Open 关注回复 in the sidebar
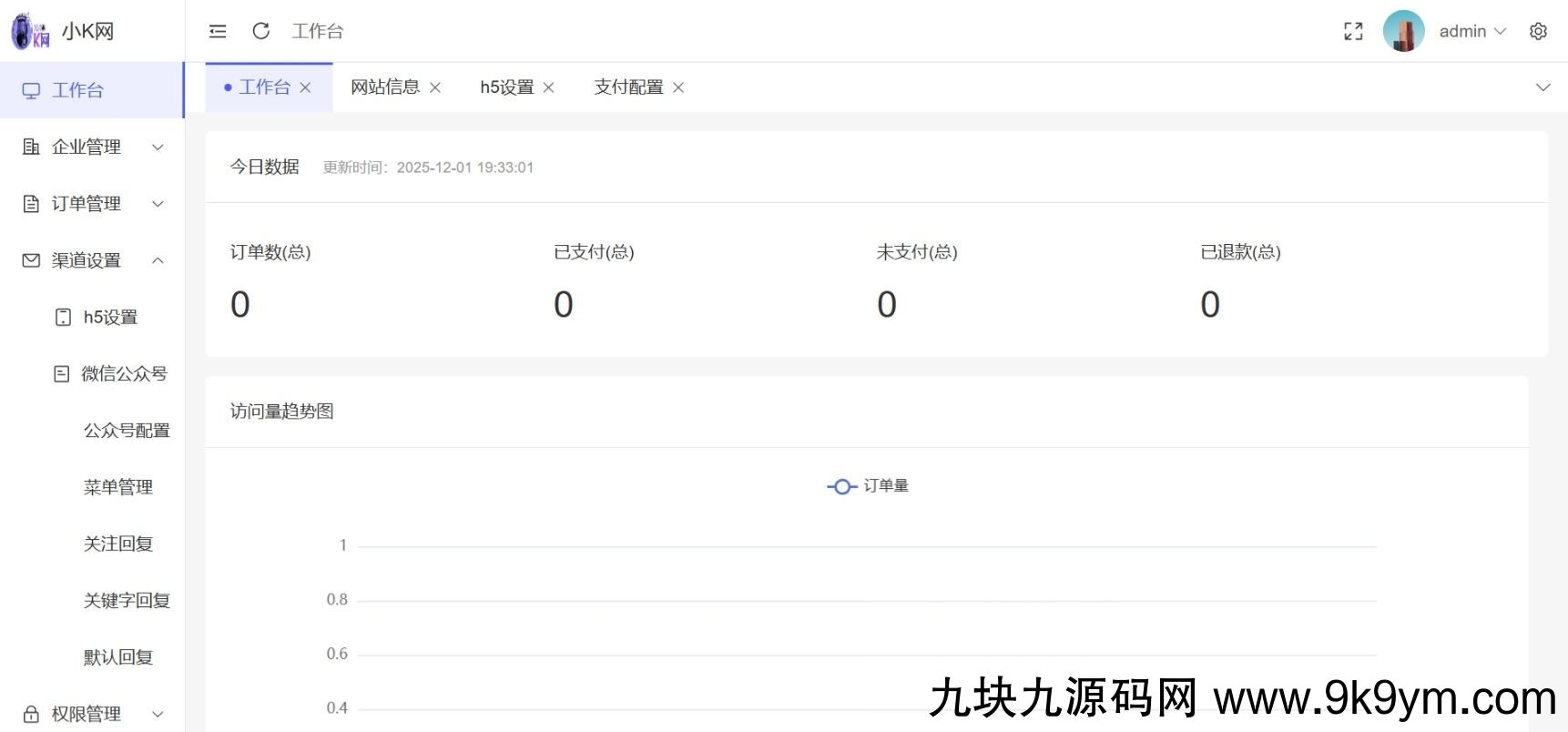 coord(92,544)
